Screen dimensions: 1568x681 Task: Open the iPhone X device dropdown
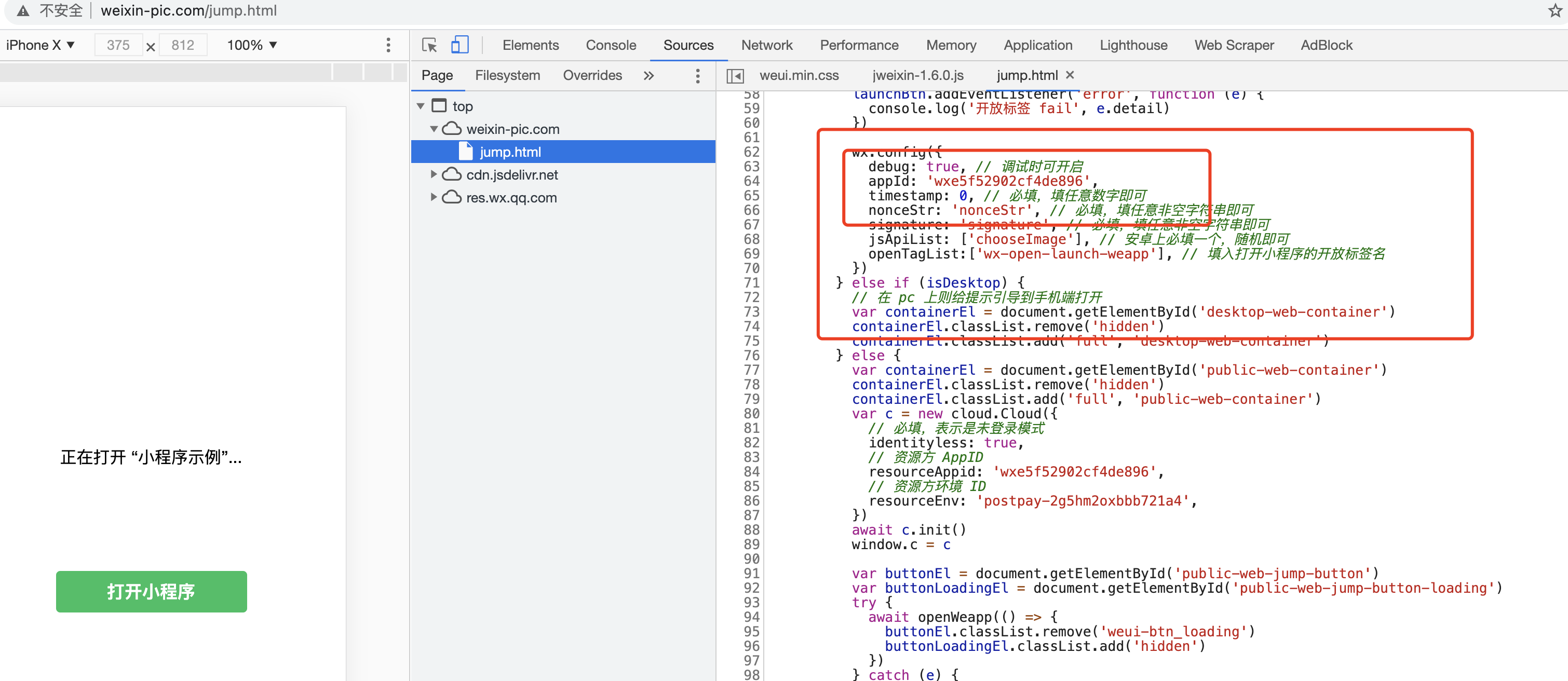[40, 45]
